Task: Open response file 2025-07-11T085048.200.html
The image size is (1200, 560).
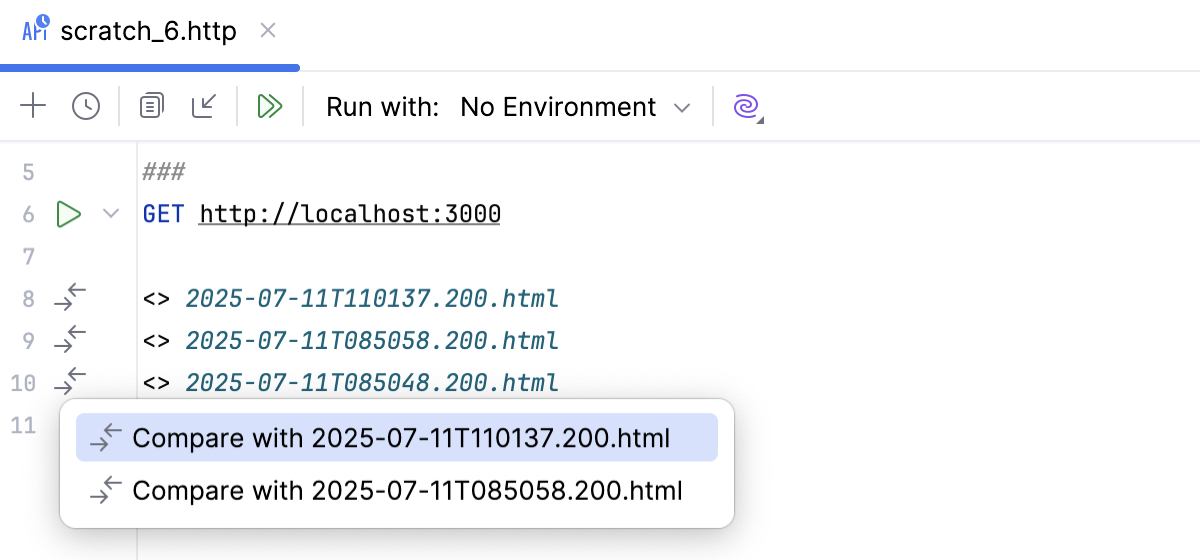Action: click(371, 382)
